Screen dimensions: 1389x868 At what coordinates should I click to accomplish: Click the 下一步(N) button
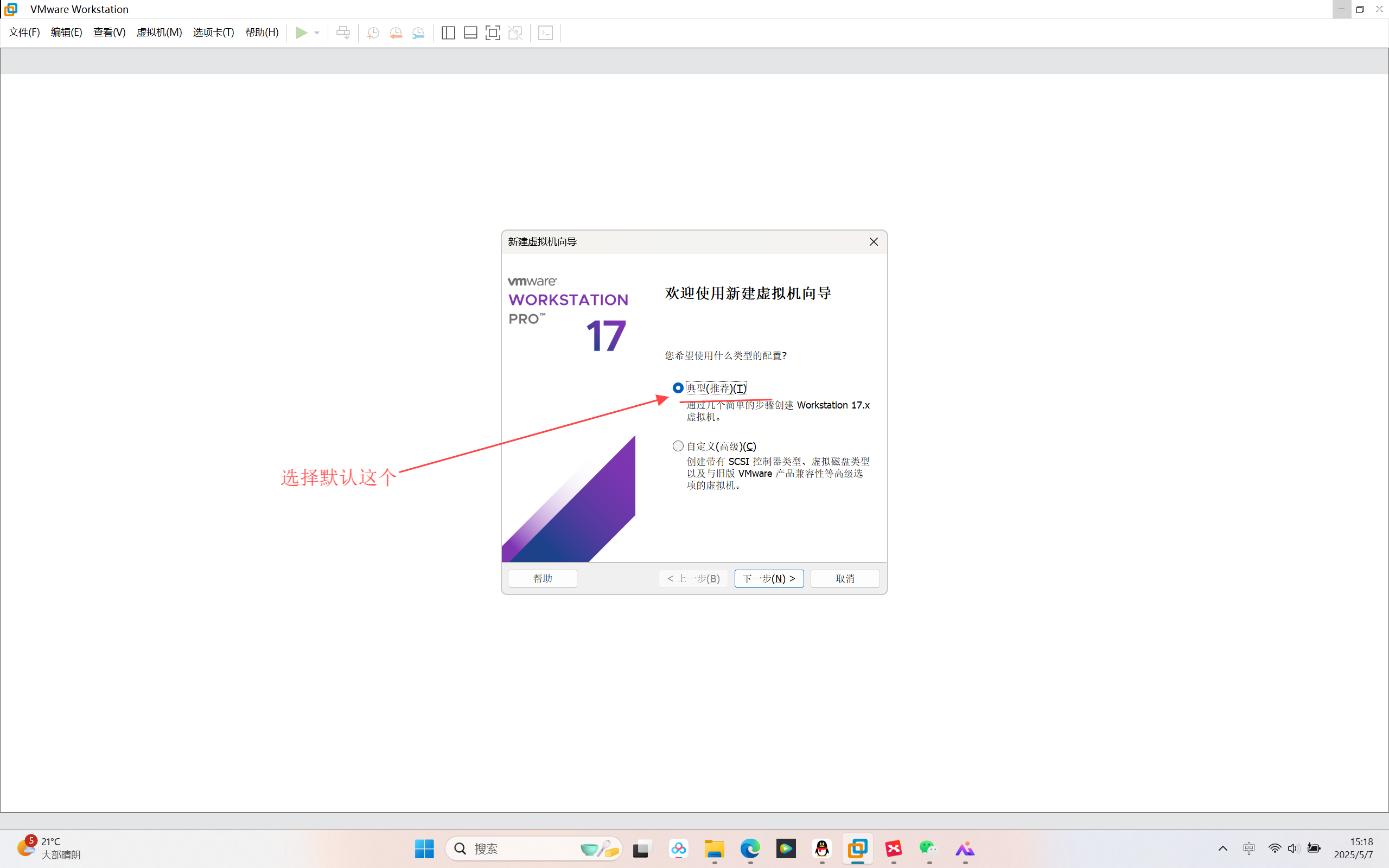pyautogui.click(x=768, y=578)
